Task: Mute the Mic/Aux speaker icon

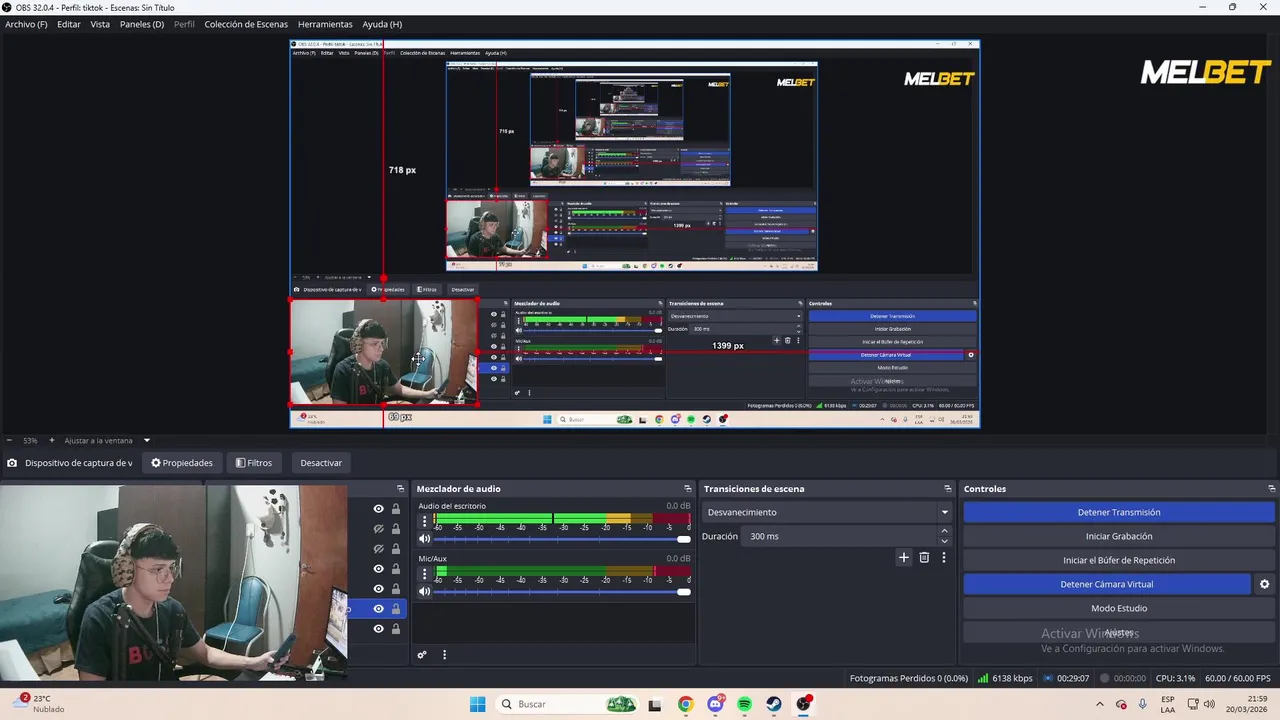Action: tap(424, 592)
